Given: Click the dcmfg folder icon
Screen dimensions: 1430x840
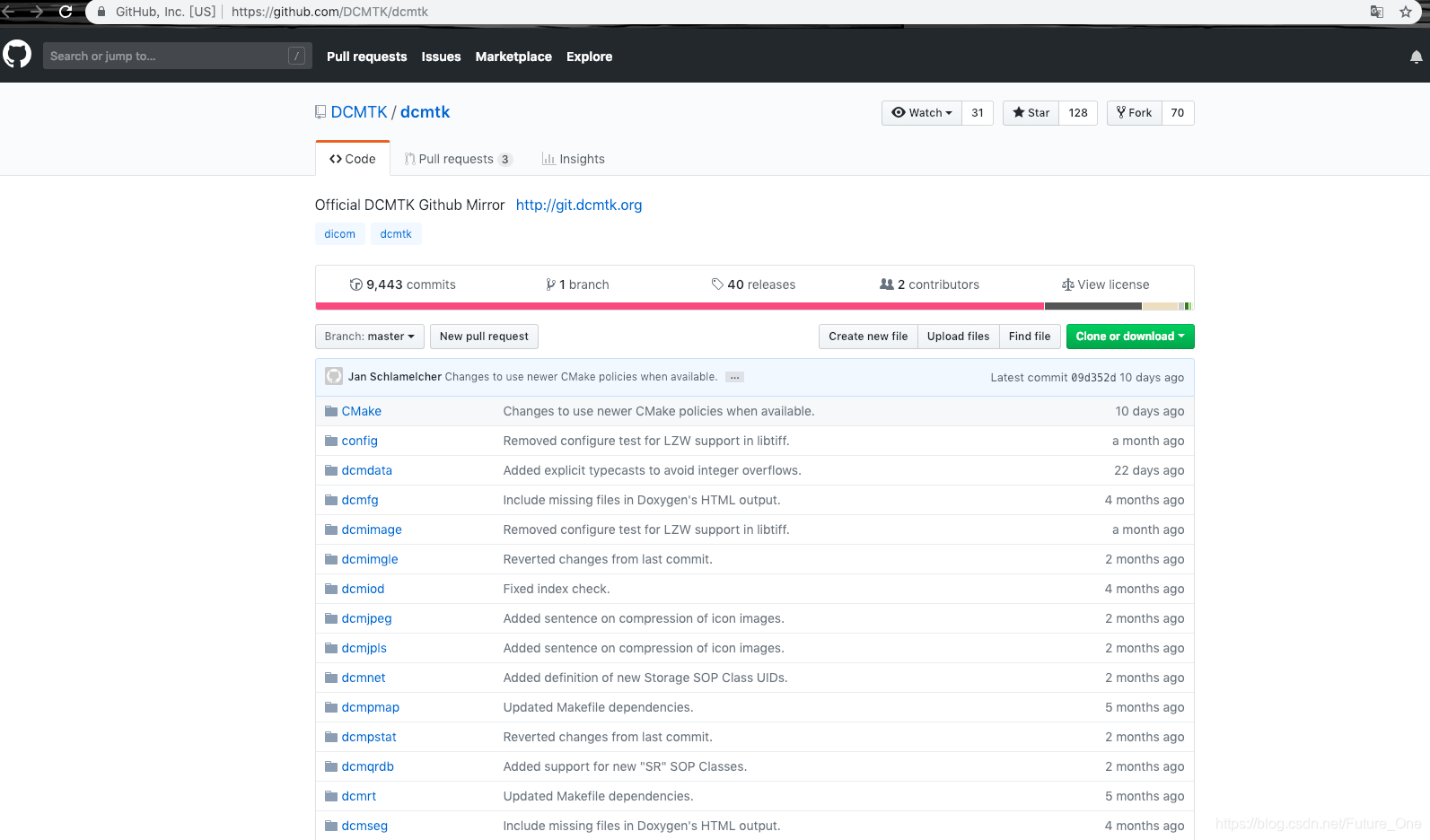Looking at the screenshot, I should [331, 500].
